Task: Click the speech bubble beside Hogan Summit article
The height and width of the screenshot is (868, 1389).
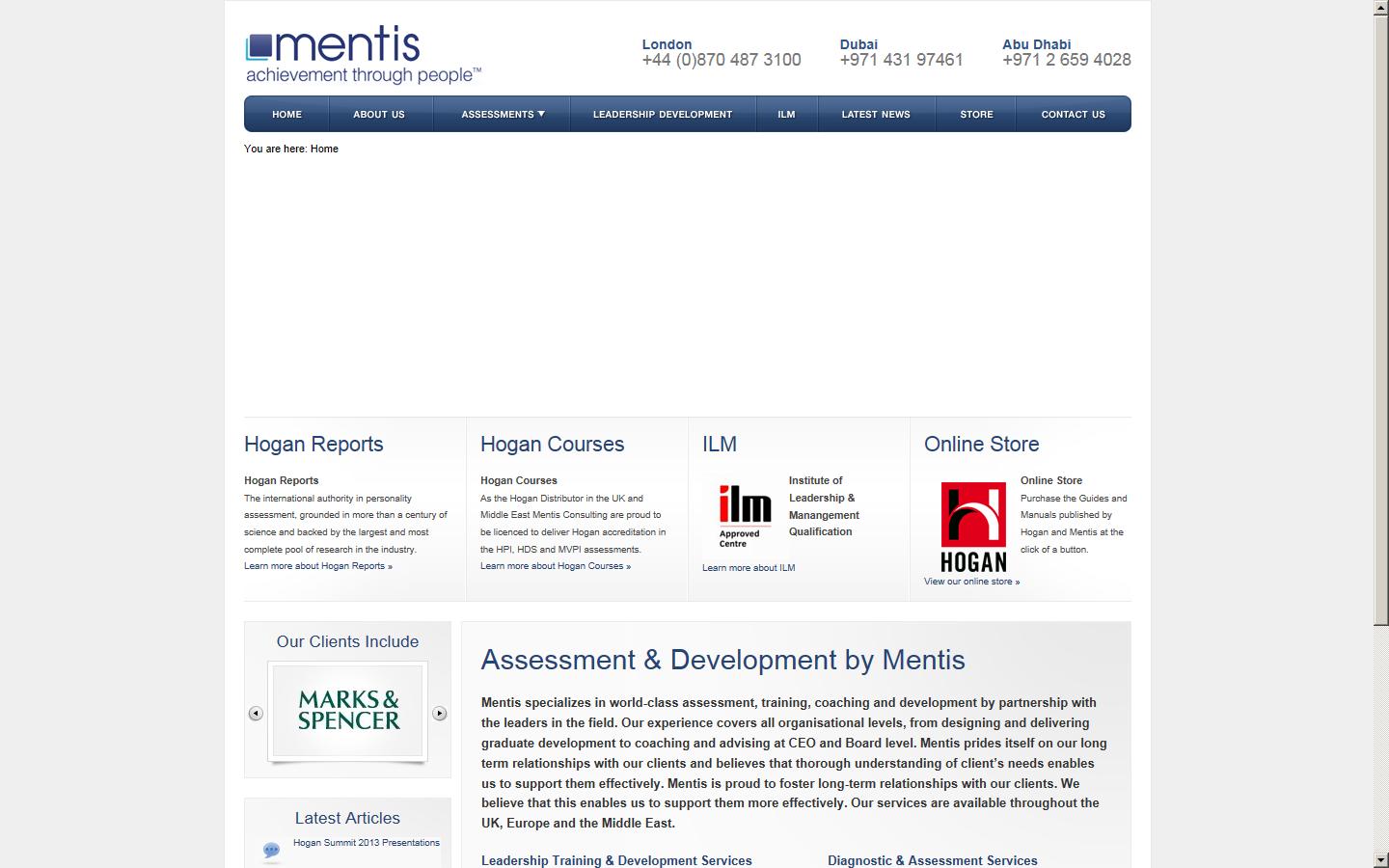Action: click(273, 851)
